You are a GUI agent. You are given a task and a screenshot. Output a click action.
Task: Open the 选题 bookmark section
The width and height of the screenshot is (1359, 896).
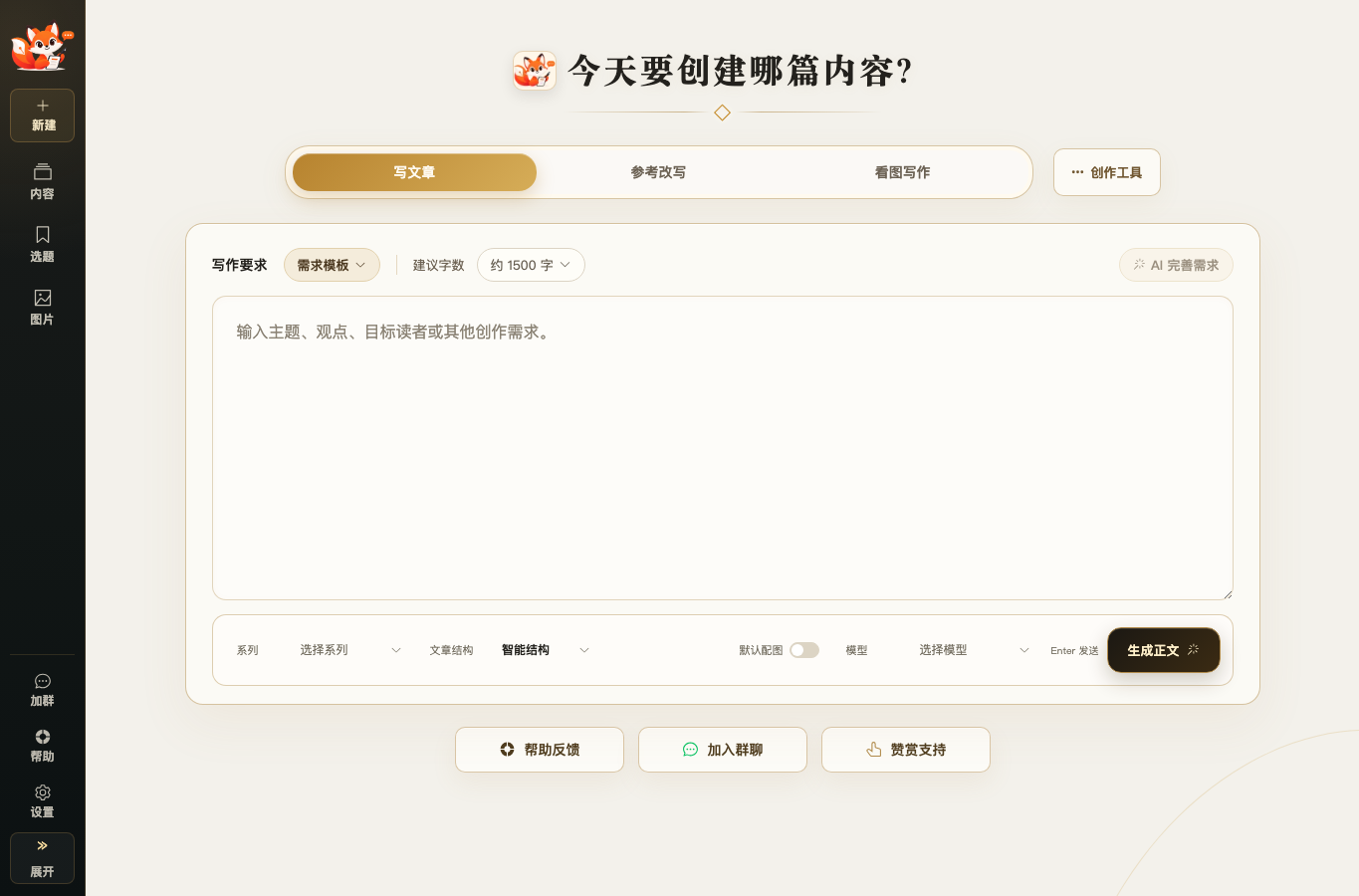click(42, 244)
